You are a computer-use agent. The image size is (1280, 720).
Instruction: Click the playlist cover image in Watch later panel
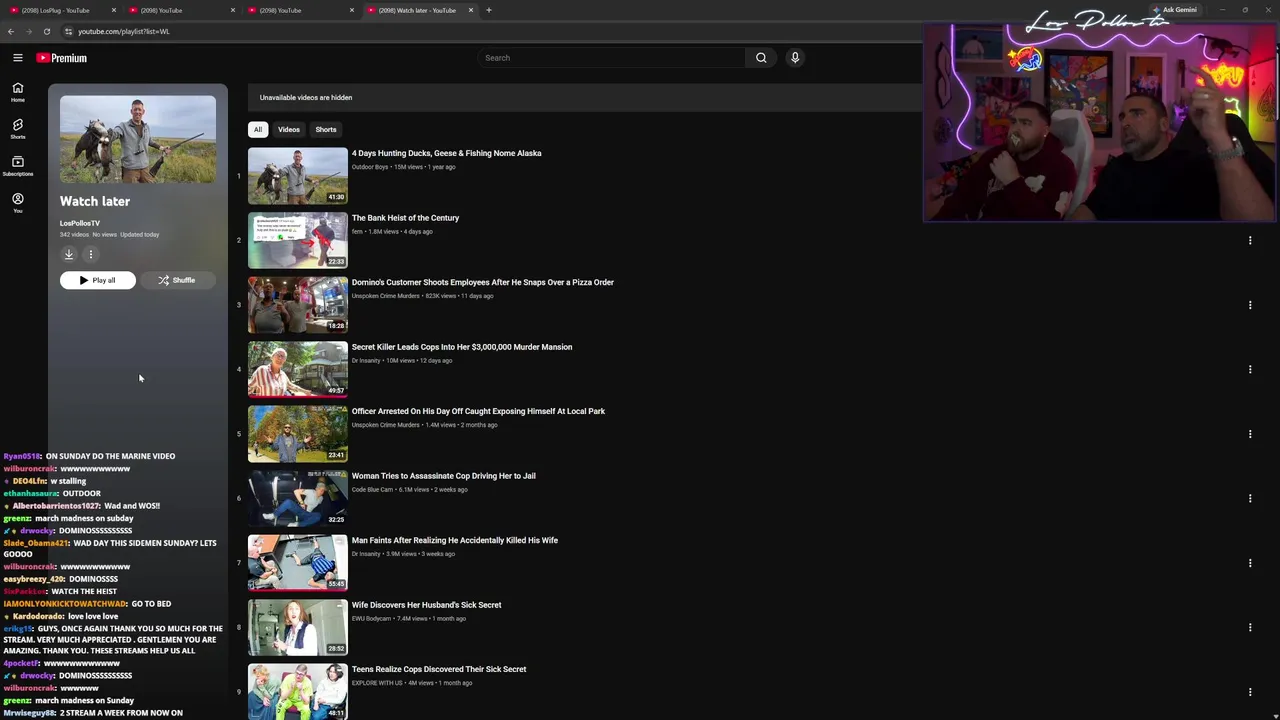pos(138,139)
